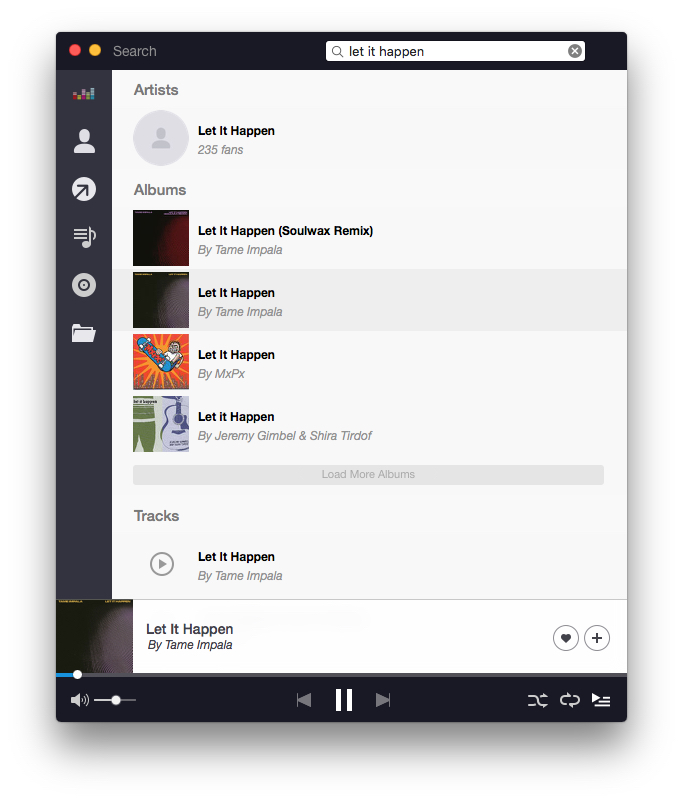Image resolution: width=683 pixels, height=802 pixels.
Task: Skip to previous track
Action: tap(304, 700)
